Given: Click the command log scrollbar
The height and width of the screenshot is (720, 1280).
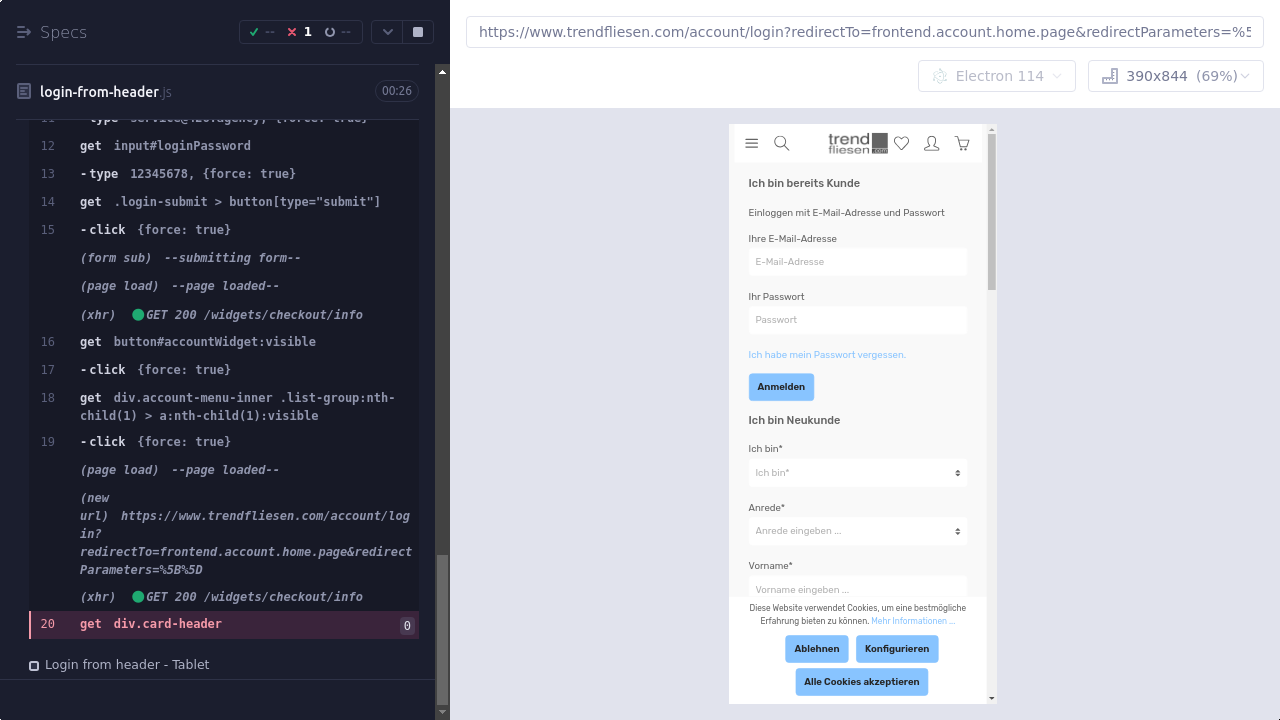Looking at the screenshot, I should (x=442, y=628).
